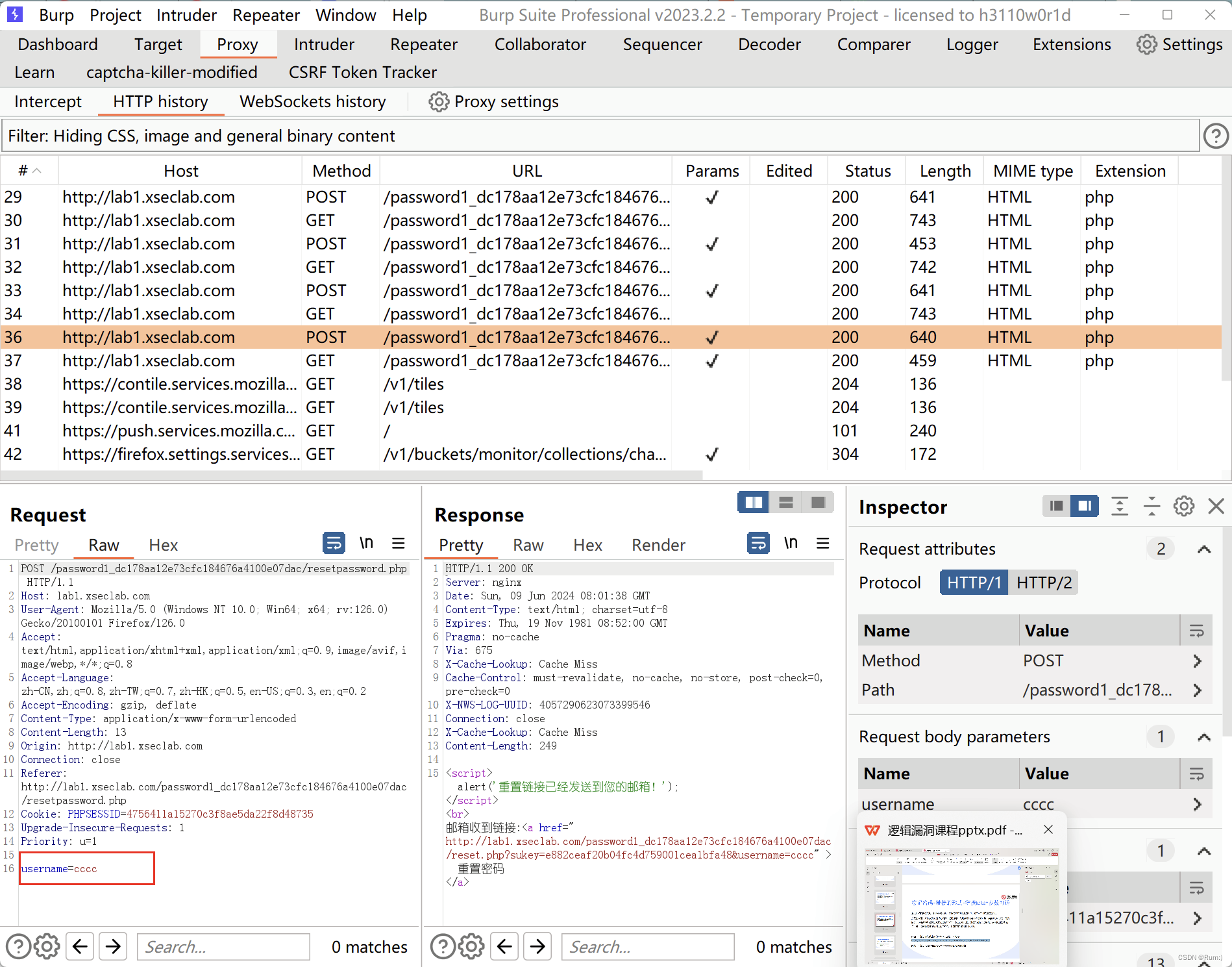Select HTTP/1 protocol
The image size is (1232, 967).
click(974, 583)
